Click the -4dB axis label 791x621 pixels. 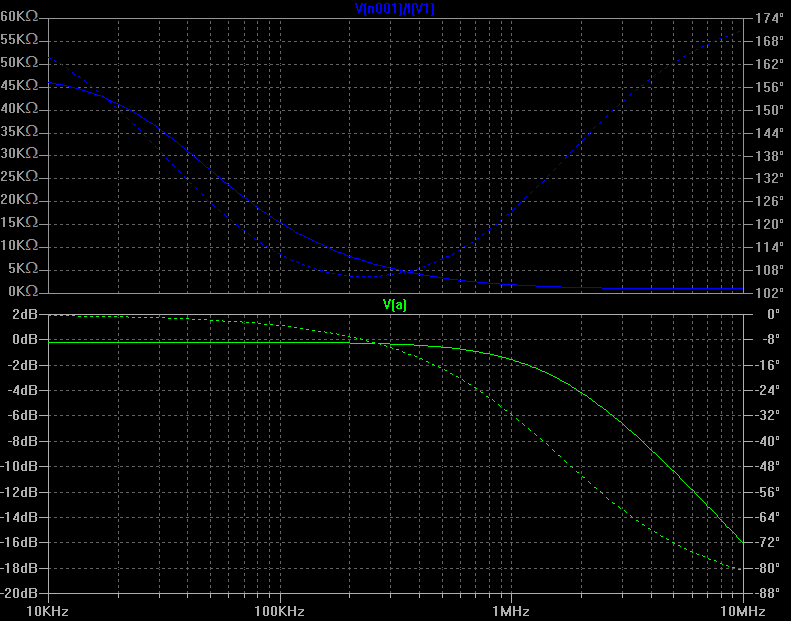click(x=23, y=390)
